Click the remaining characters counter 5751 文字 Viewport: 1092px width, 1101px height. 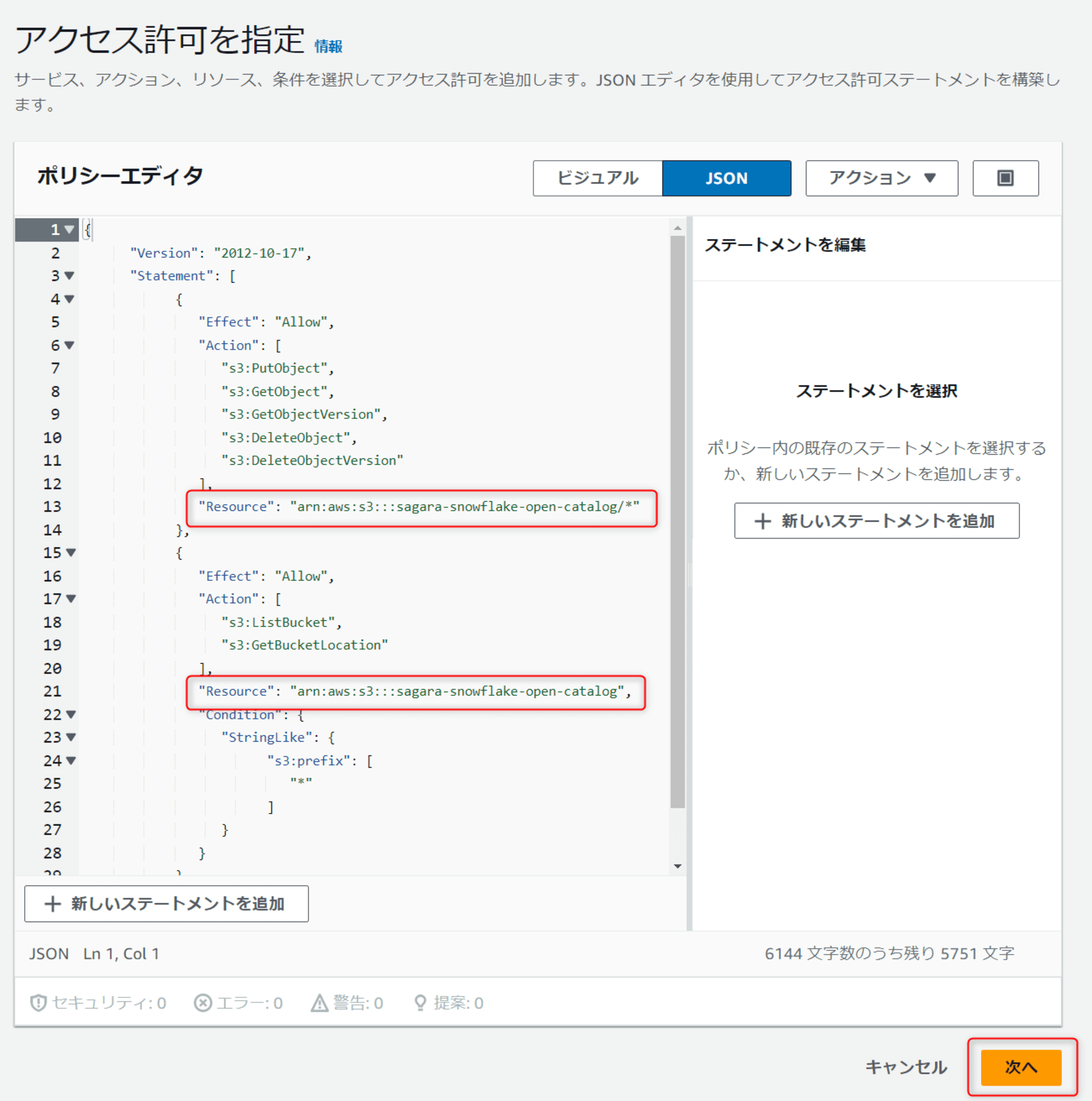977,953
